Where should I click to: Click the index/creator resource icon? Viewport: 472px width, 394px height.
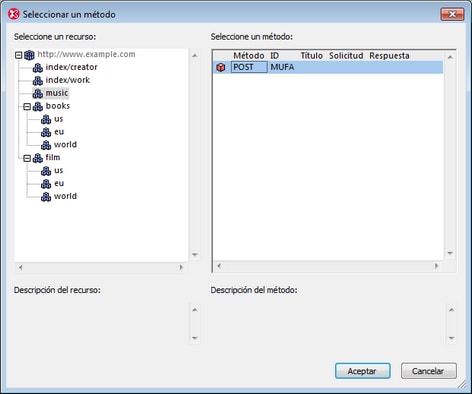[38, 68]
